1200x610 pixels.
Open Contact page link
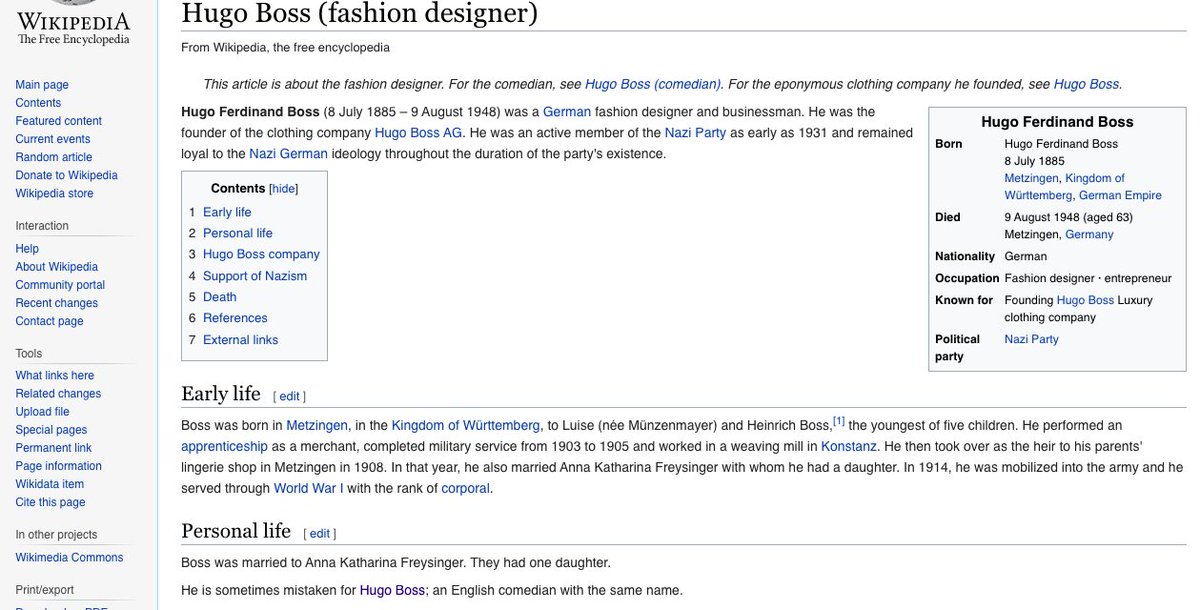tap(49, 321)
